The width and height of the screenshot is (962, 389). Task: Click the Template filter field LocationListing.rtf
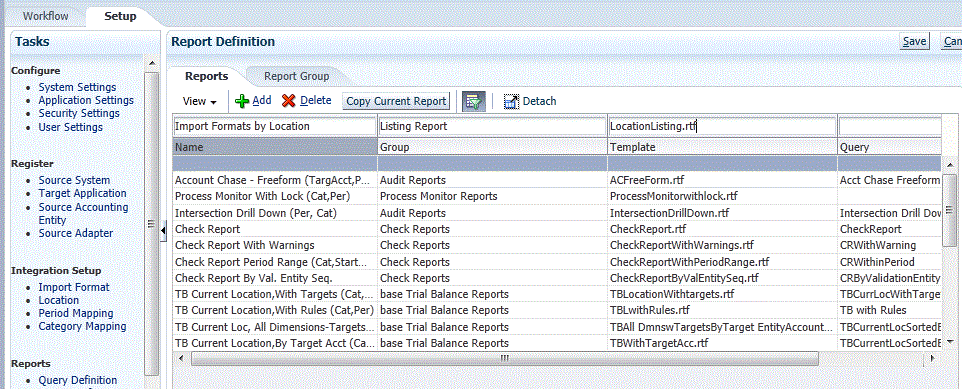pos(722,126)
